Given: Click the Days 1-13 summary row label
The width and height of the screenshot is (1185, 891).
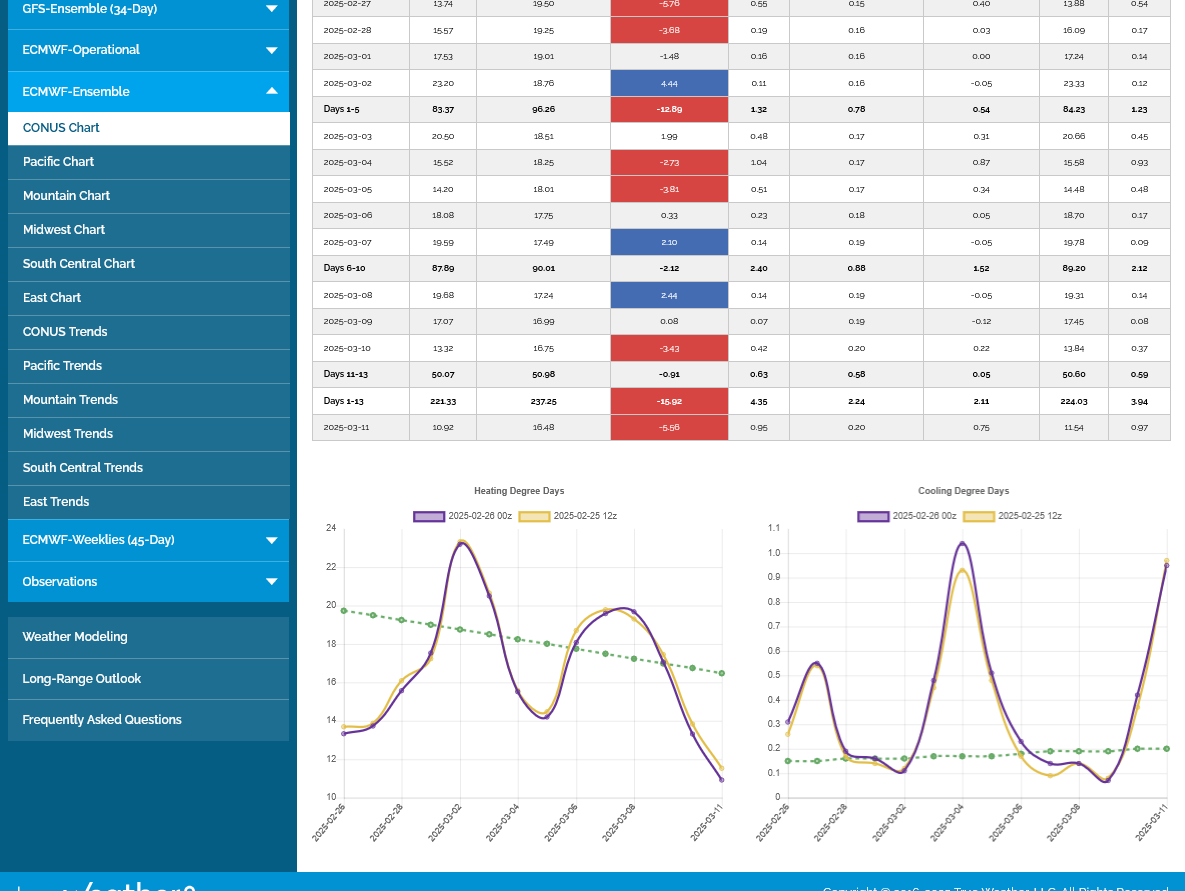Looking at the screenshot, I should click(344, 401).
